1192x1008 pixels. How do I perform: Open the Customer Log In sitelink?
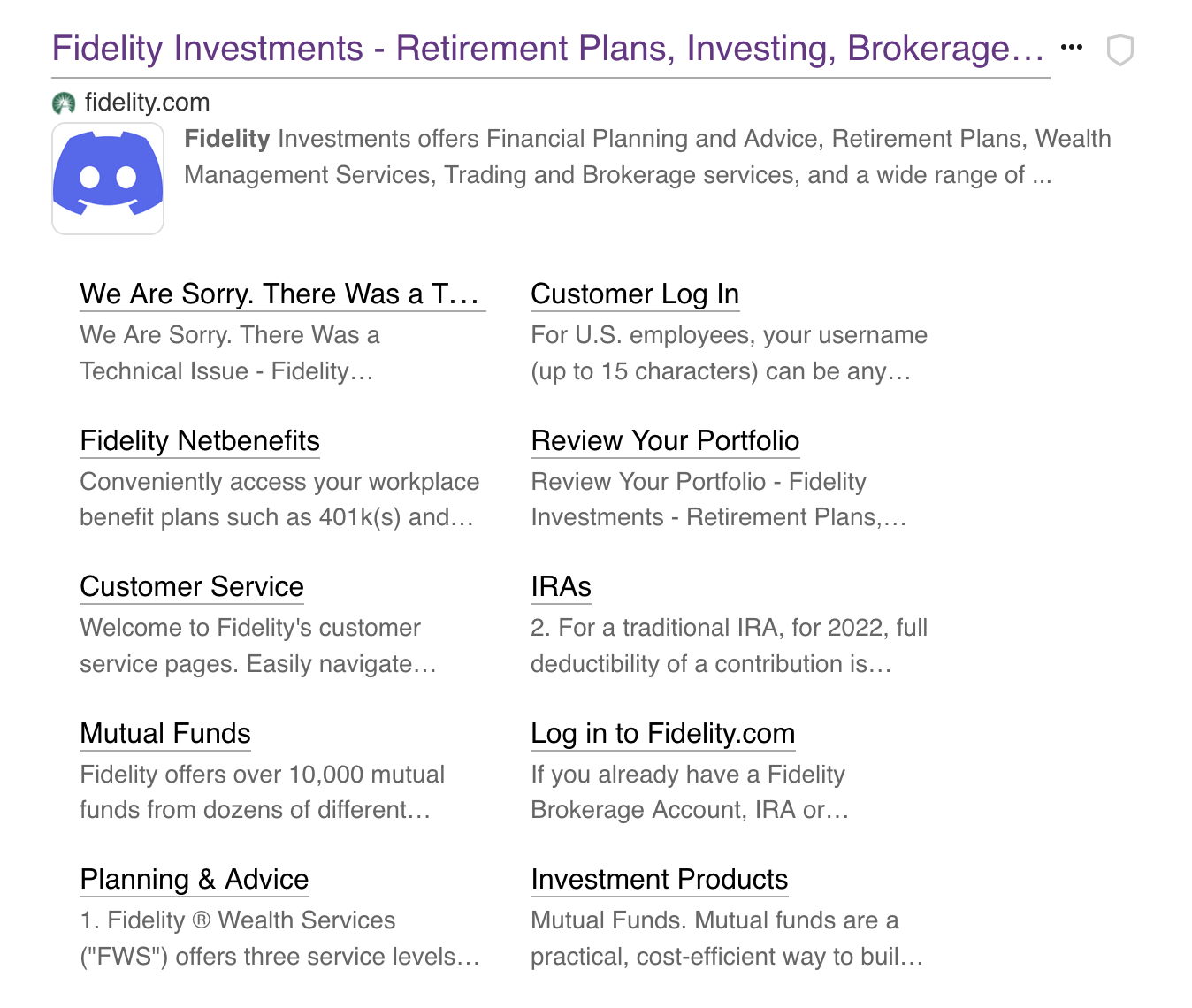coord(634,294)
